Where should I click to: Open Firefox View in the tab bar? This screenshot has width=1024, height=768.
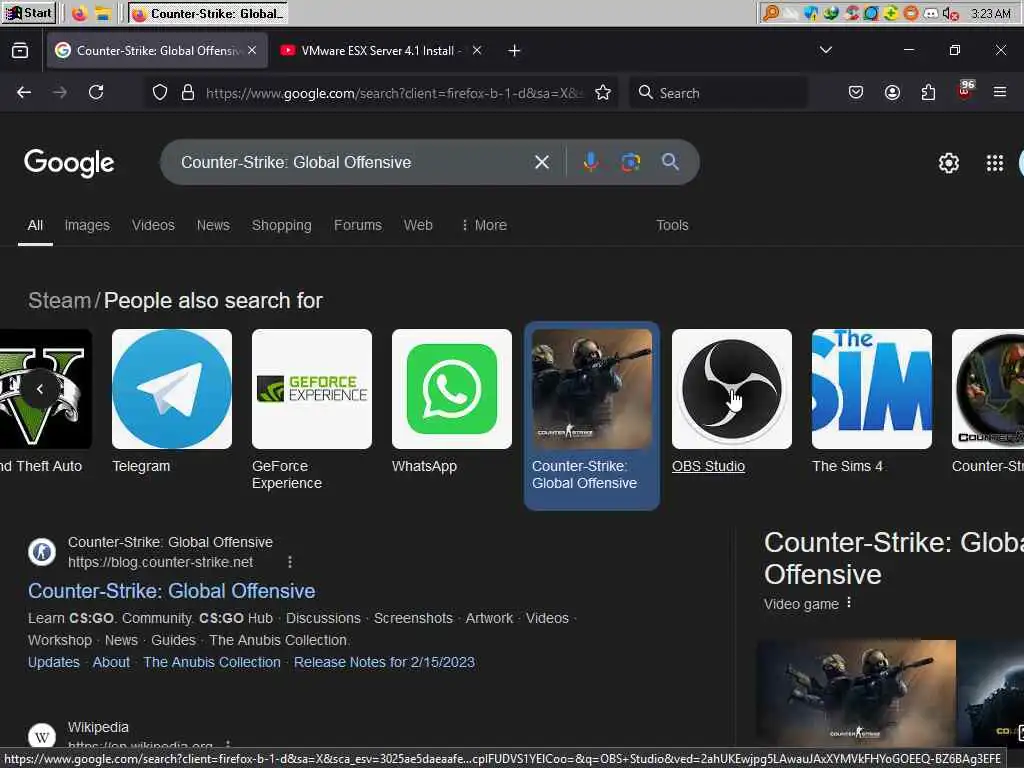20,50
